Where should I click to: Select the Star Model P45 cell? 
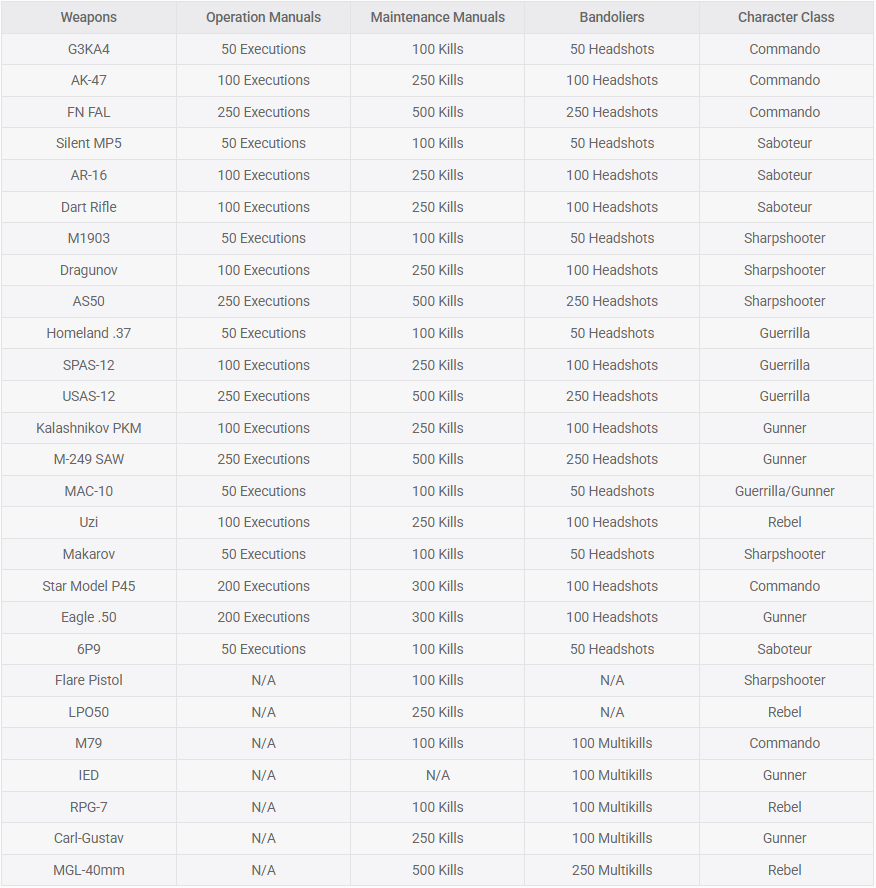[88, 586]
